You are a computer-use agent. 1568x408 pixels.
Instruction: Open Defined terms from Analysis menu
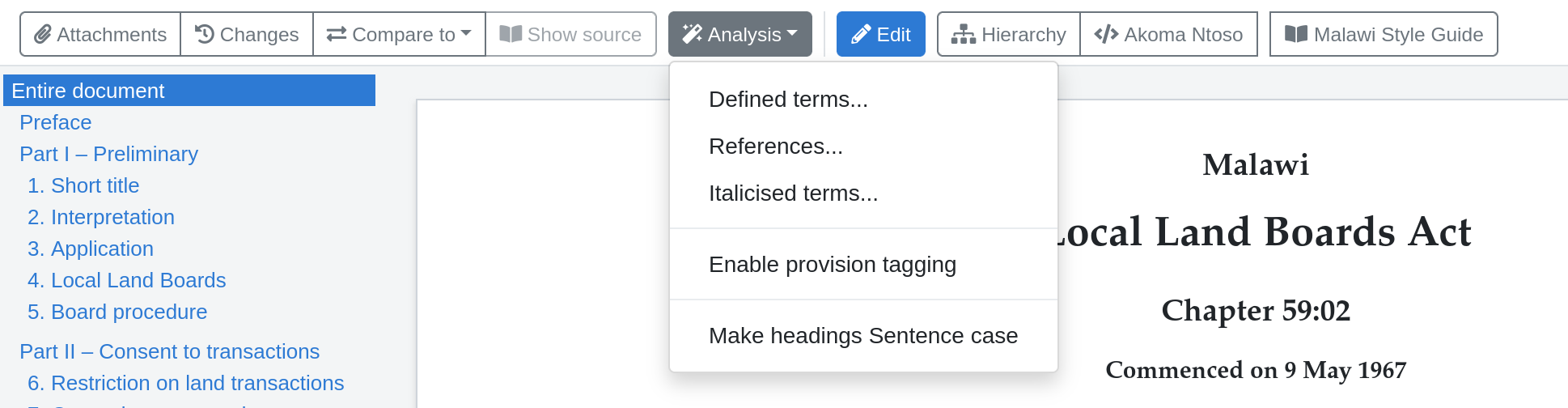coord(788,100)
